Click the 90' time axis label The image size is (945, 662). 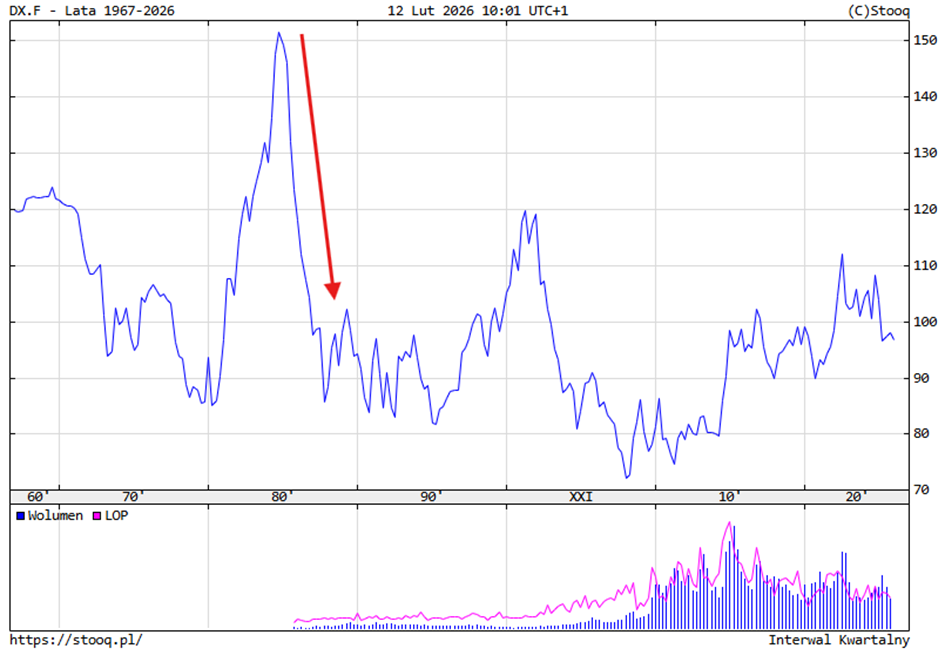click(431, 497)
